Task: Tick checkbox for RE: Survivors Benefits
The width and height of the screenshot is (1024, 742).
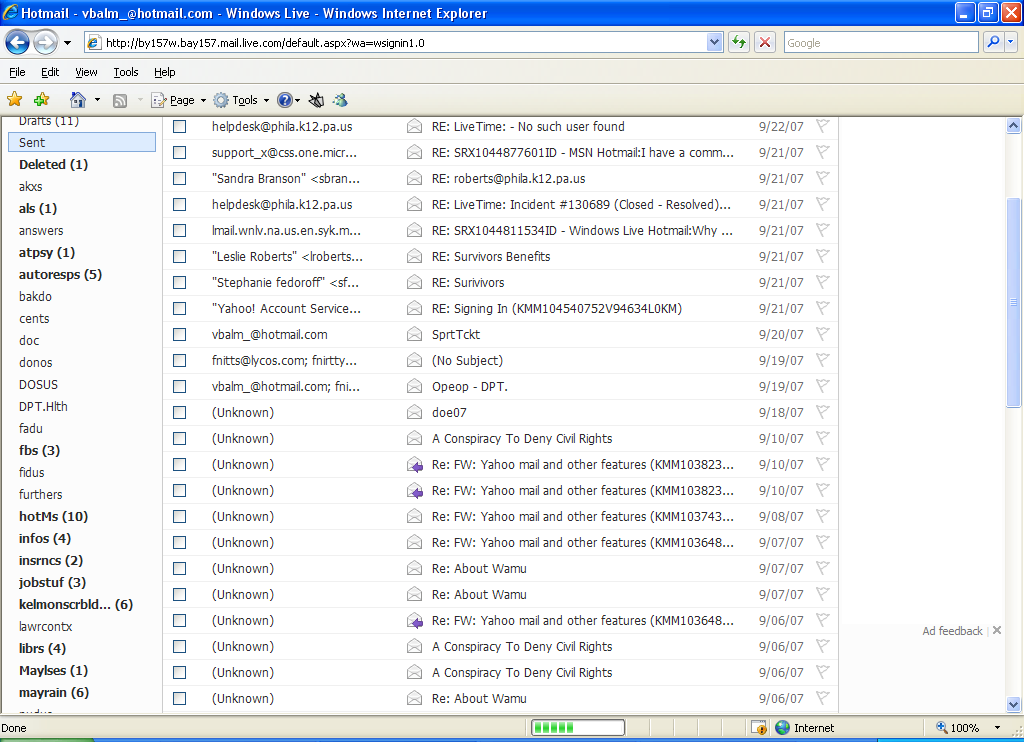Action: click(180, 256)
